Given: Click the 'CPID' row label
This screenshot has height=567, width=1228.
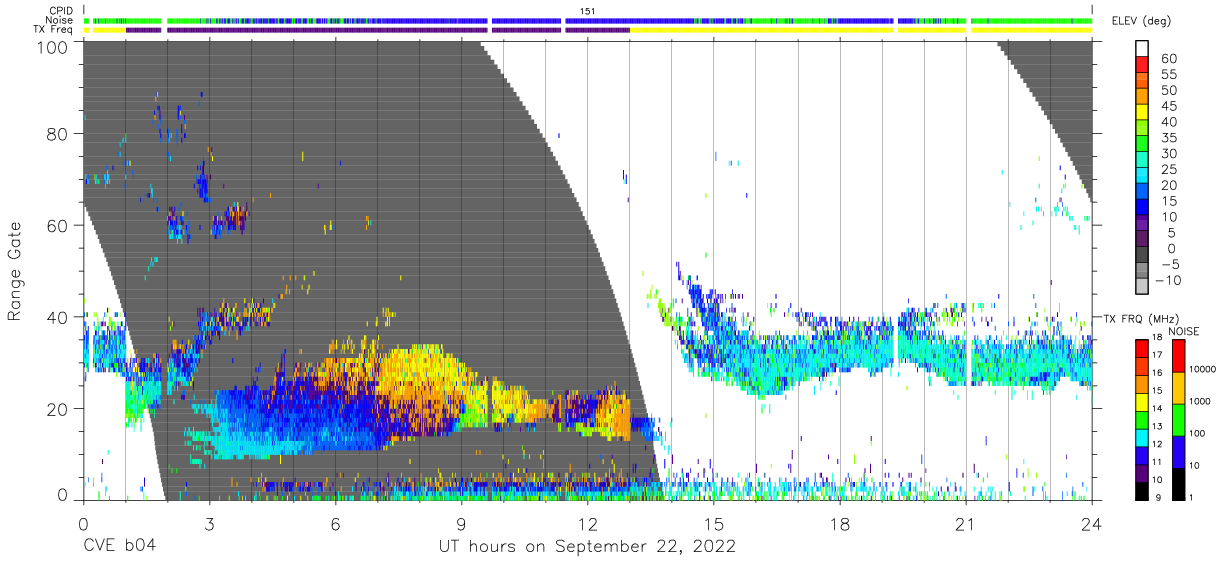Looking at the screenshot, I should [x=60, y=10].
